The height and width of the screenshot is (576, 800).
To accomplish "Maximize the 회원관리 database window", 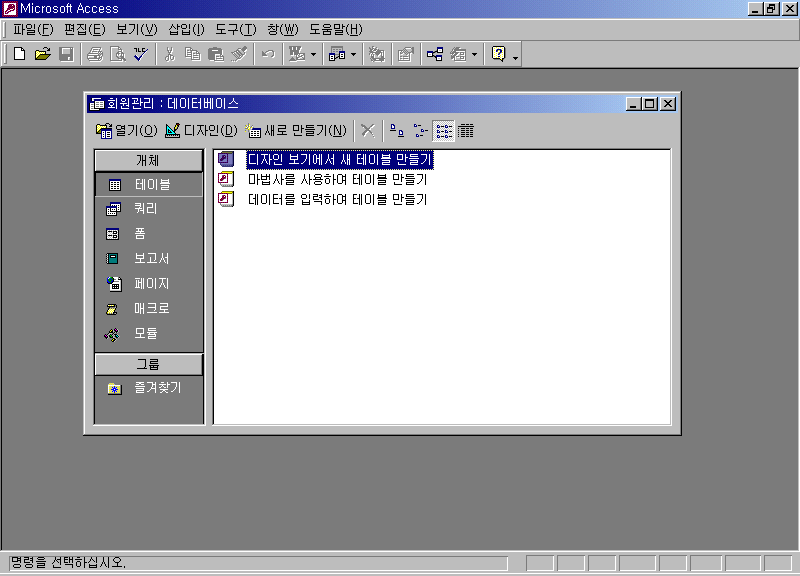I will (x=650, y=104).
